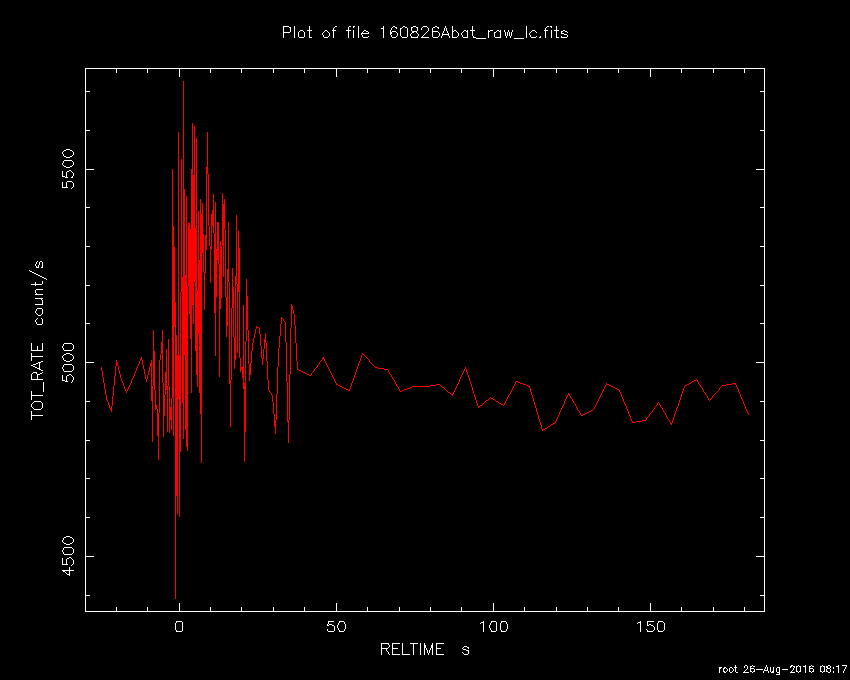Click the x-axis tick label 50
850x680 pixels.
[x=336, y=627]
